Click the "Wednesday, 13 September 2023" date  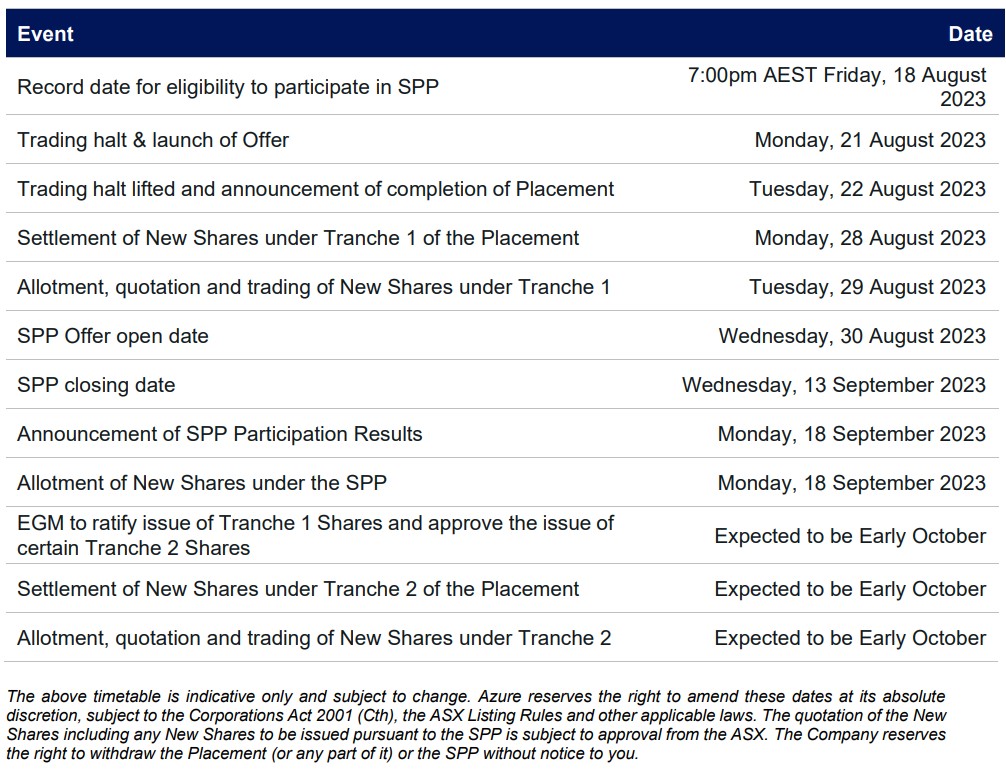(833, 385)
